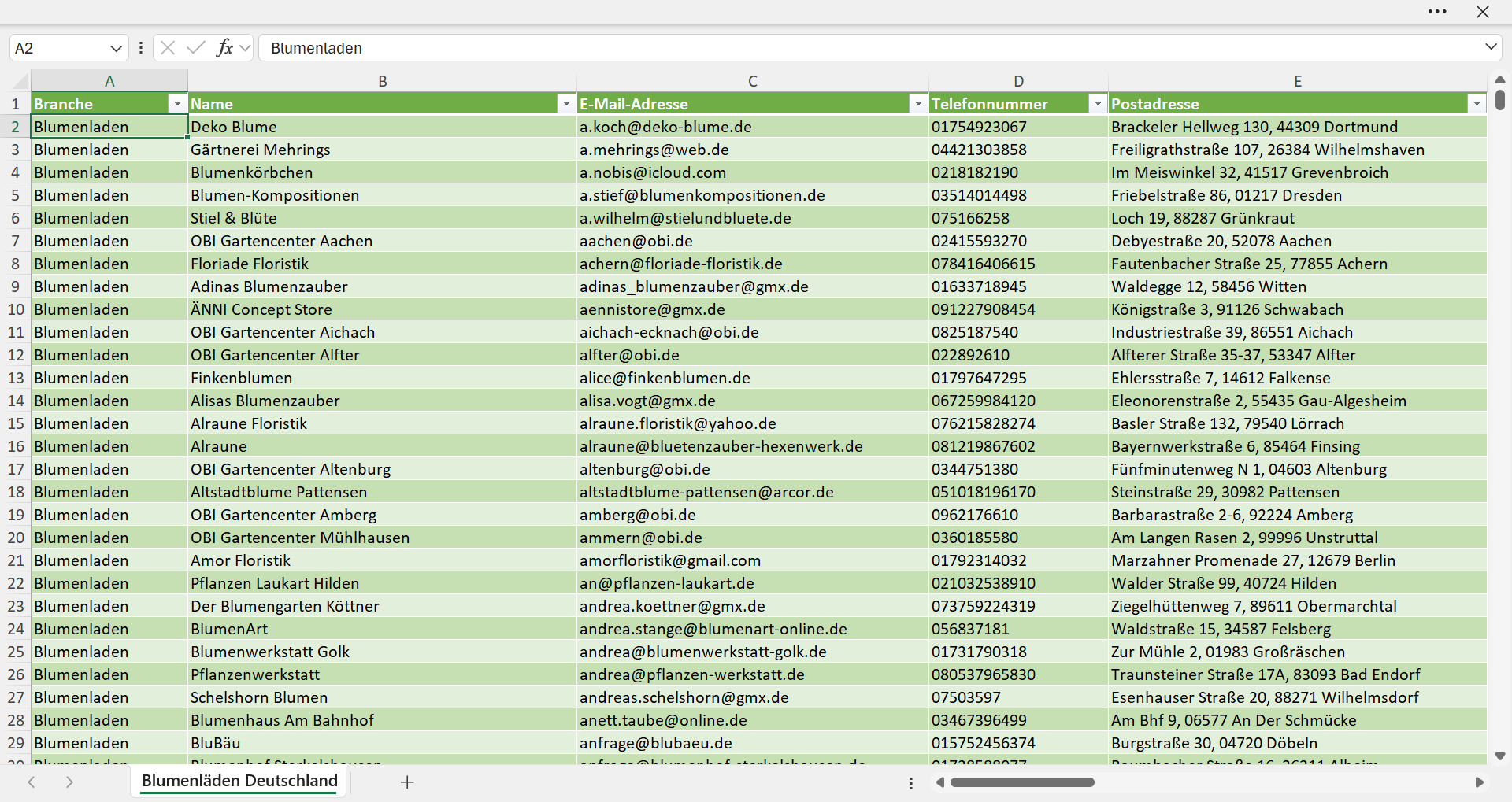Click vertical scrollbar down arrow
The height and width of the screenshot is (802, 1512).
point(1500,756)
